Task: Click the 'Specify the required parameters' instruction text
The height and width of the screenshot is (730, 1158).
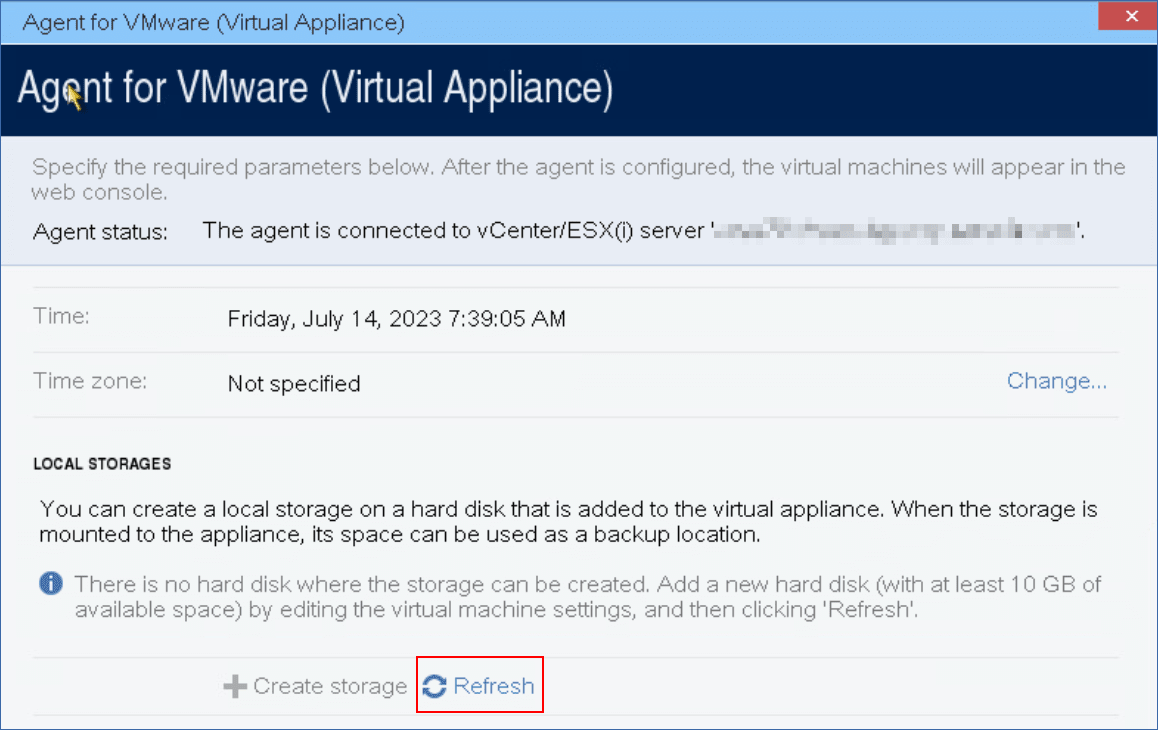Action: point(578,180)
